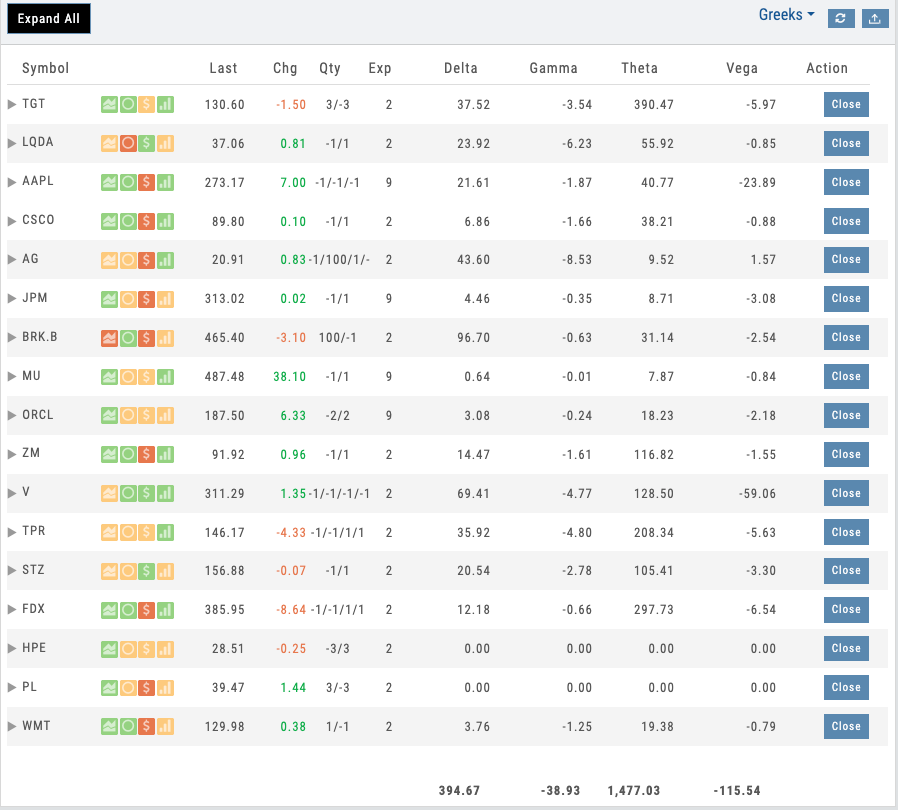This screenshot has width=898, height=810.
Task: Sort by the Delta column header
Action: point(461,68)
